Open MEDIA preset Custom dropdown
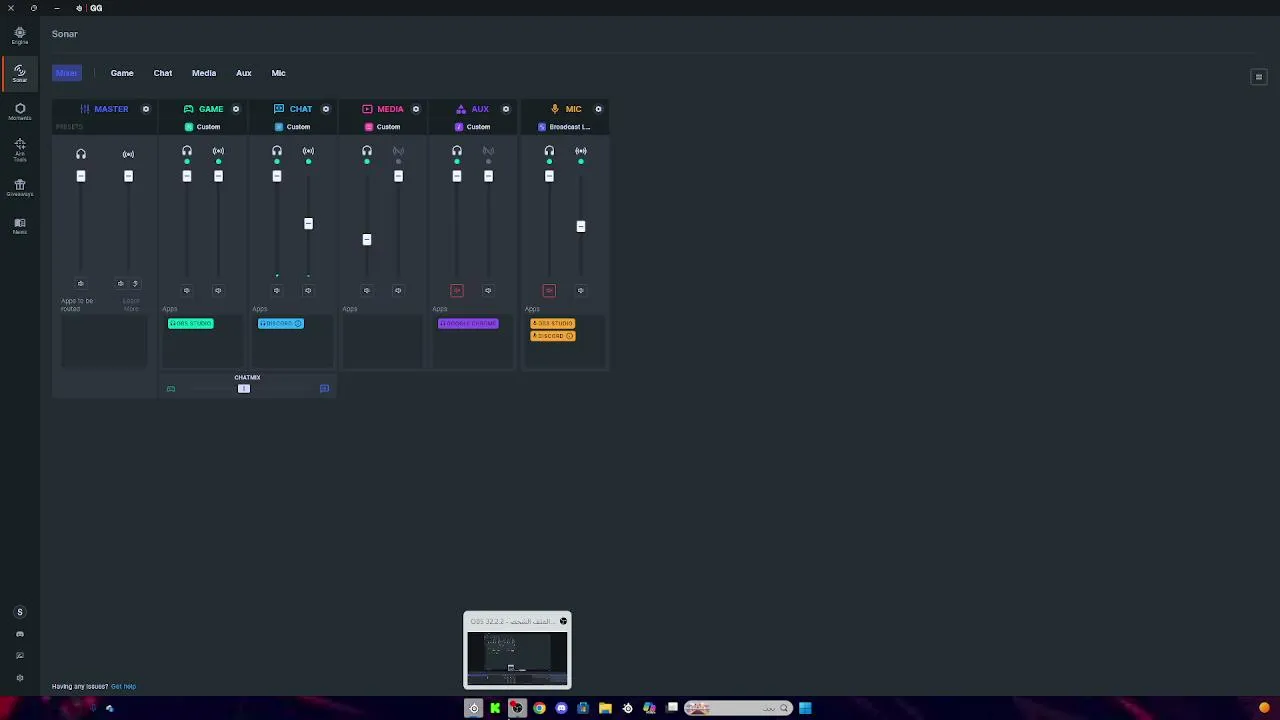 point(382,127)
